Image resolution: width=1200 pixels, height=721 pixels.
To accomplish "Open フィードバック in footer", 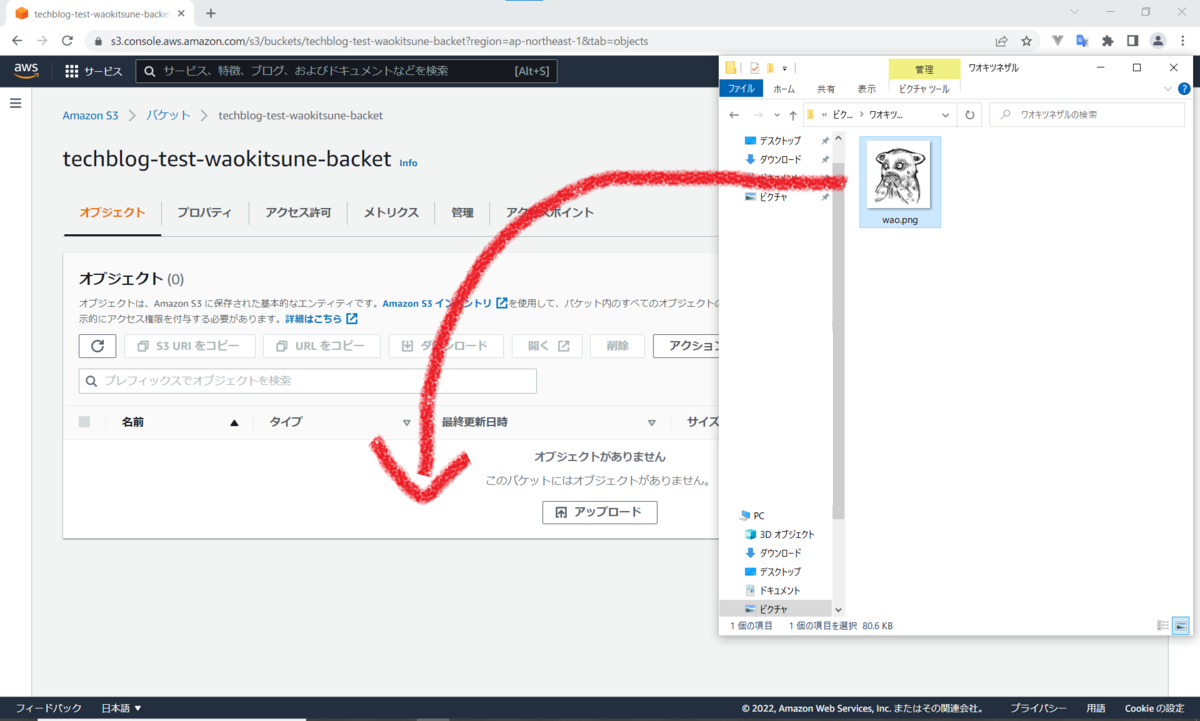I will (x=49, y=708).
